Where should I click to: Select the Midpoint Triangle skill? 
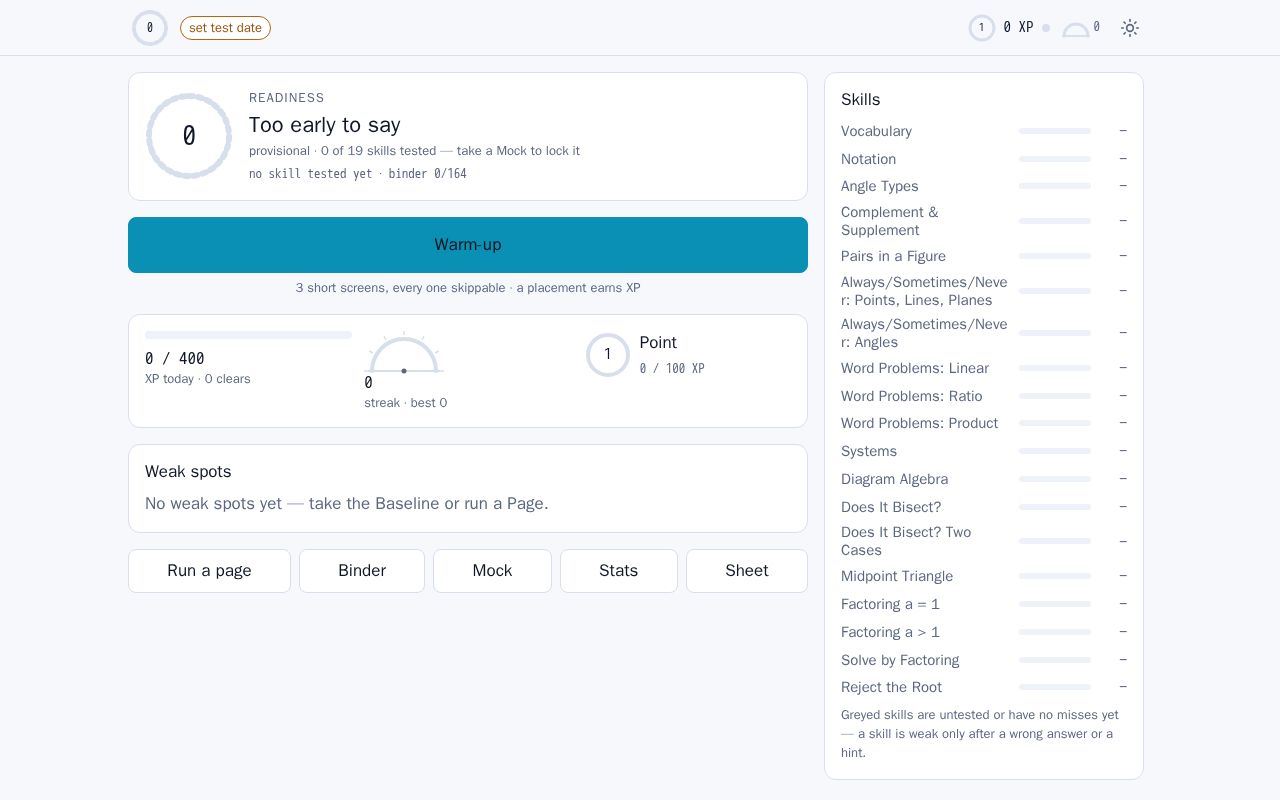(x=984, y=576)
